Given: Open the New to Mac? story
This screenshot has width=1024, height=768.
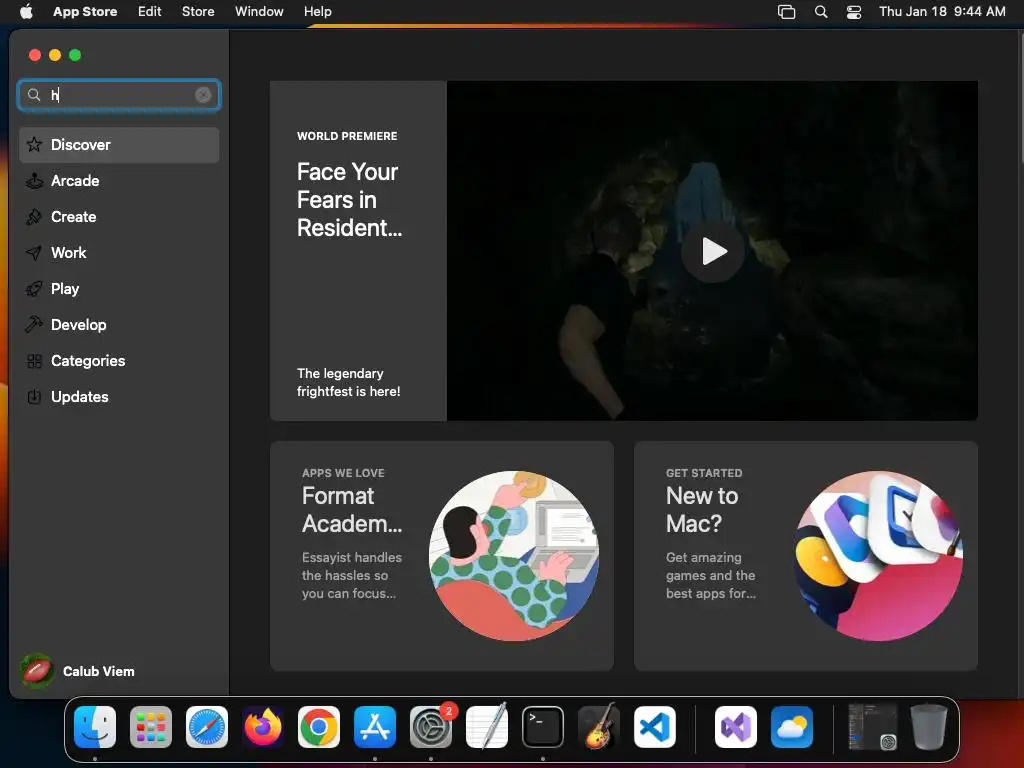Looking at the screenshot, I should point(805,556).
